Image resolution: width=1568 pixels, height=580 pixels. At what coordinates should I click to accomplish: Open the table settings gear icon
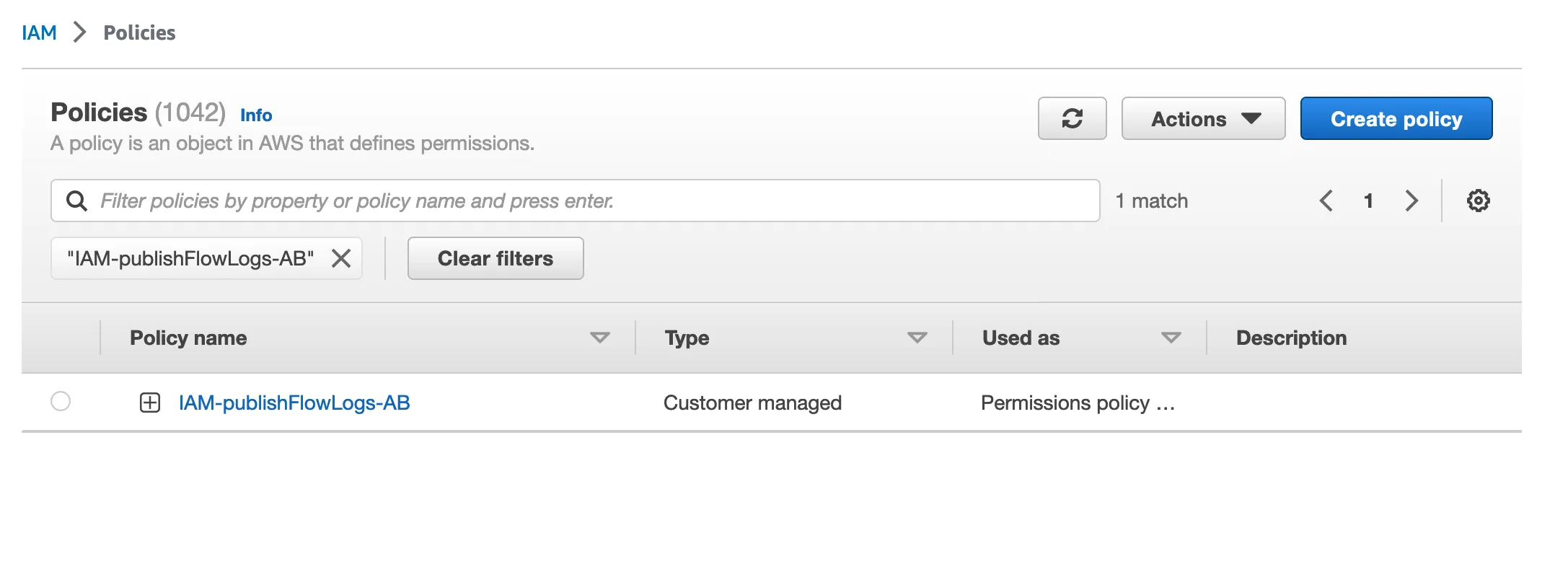click(x=1478, y=201)
